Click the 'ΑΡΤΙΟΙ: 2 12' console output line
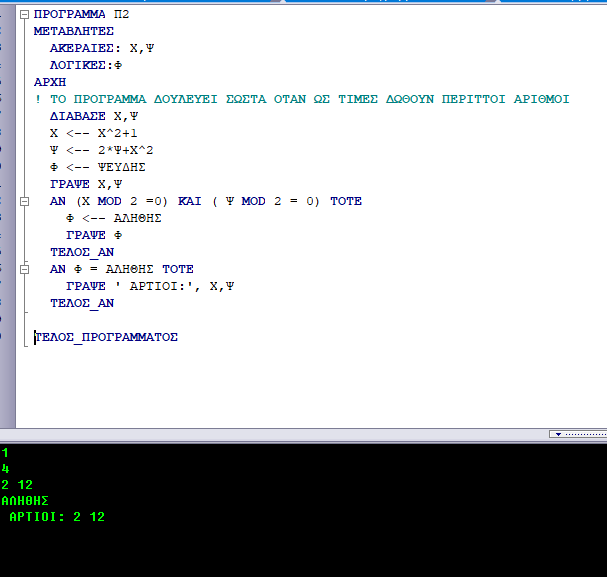Image resolution: width=607 pixels, height=577 pixels. tap(56, 517)
